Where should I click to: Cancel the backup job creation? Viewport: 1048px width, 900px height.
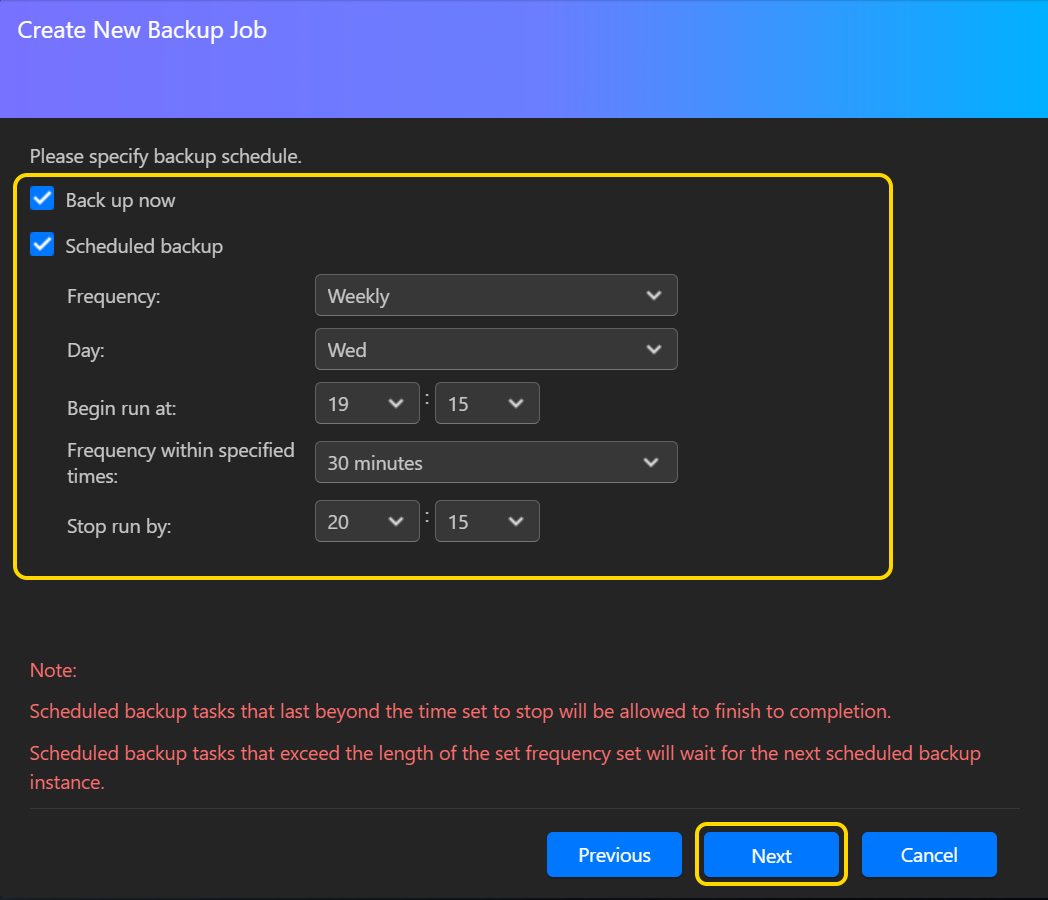point(929,855)
